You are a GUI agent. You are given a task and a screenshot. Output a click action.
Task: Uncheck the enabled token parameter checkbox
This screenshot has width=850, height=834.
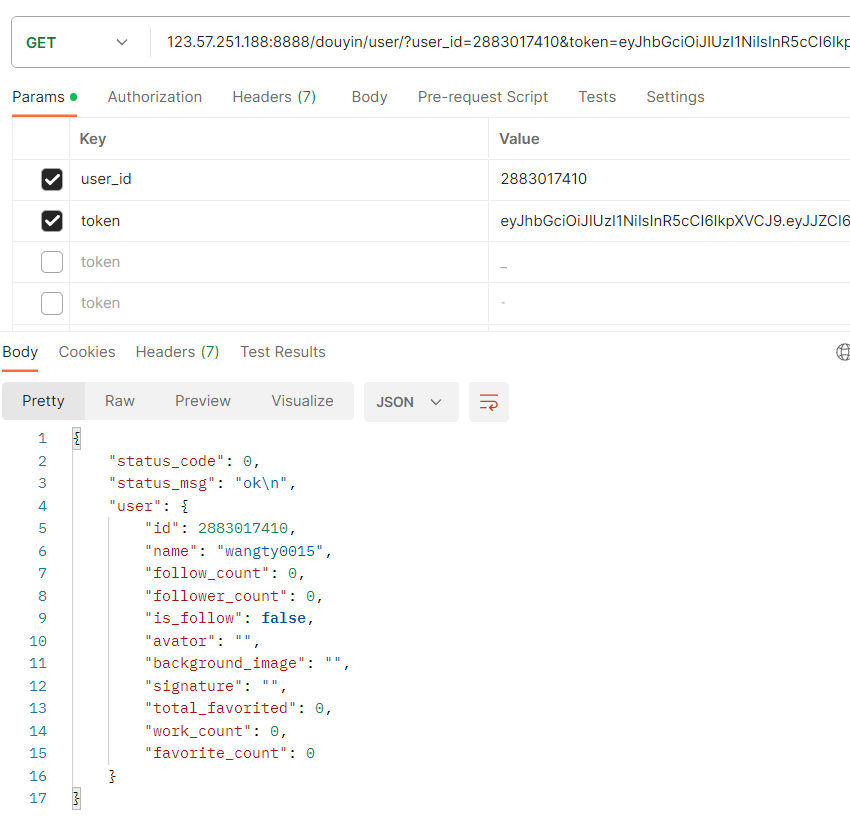tap(52, 221)
